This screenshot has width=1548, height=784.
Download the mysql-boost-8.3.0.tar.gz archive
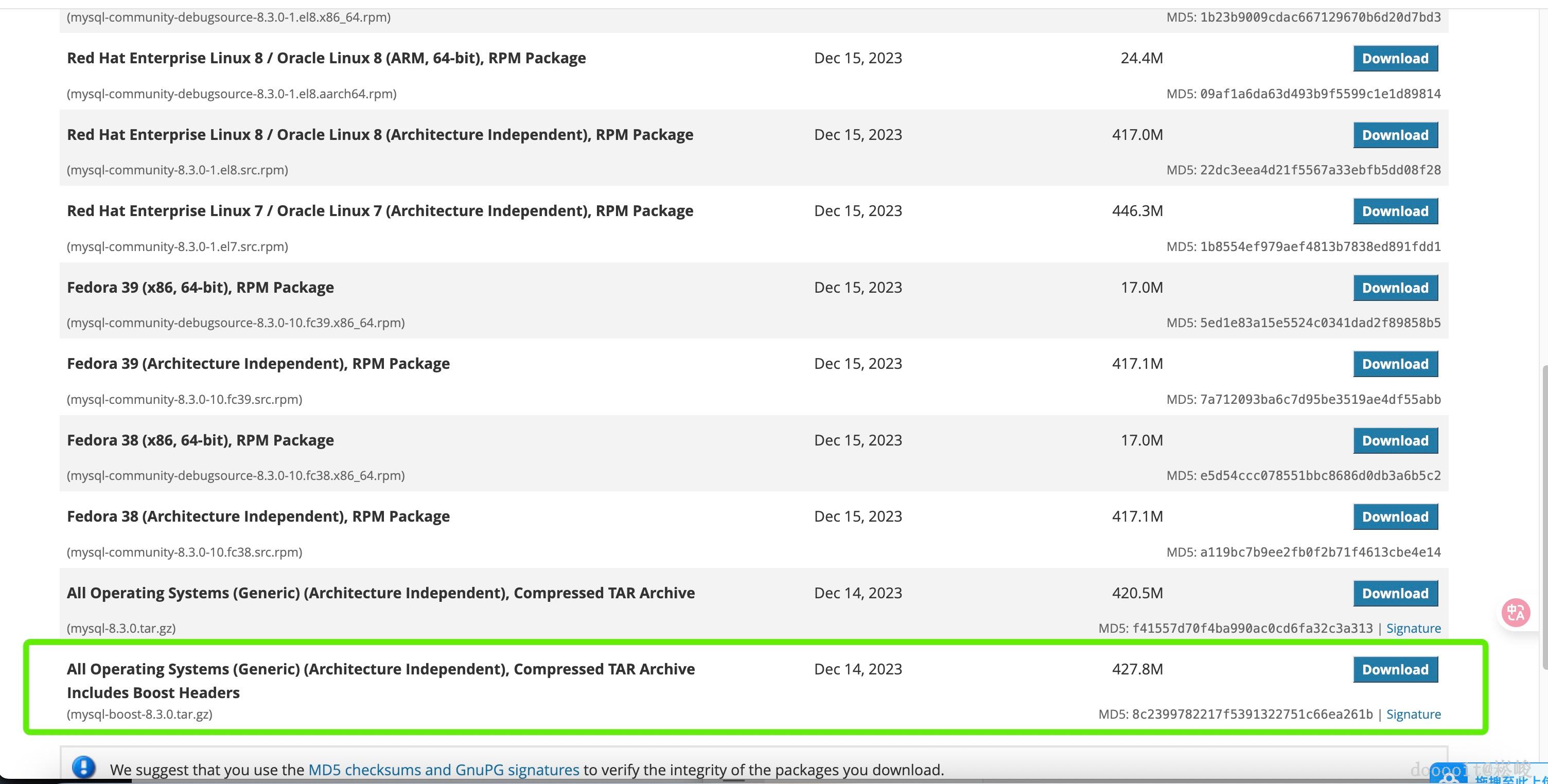1395,669
